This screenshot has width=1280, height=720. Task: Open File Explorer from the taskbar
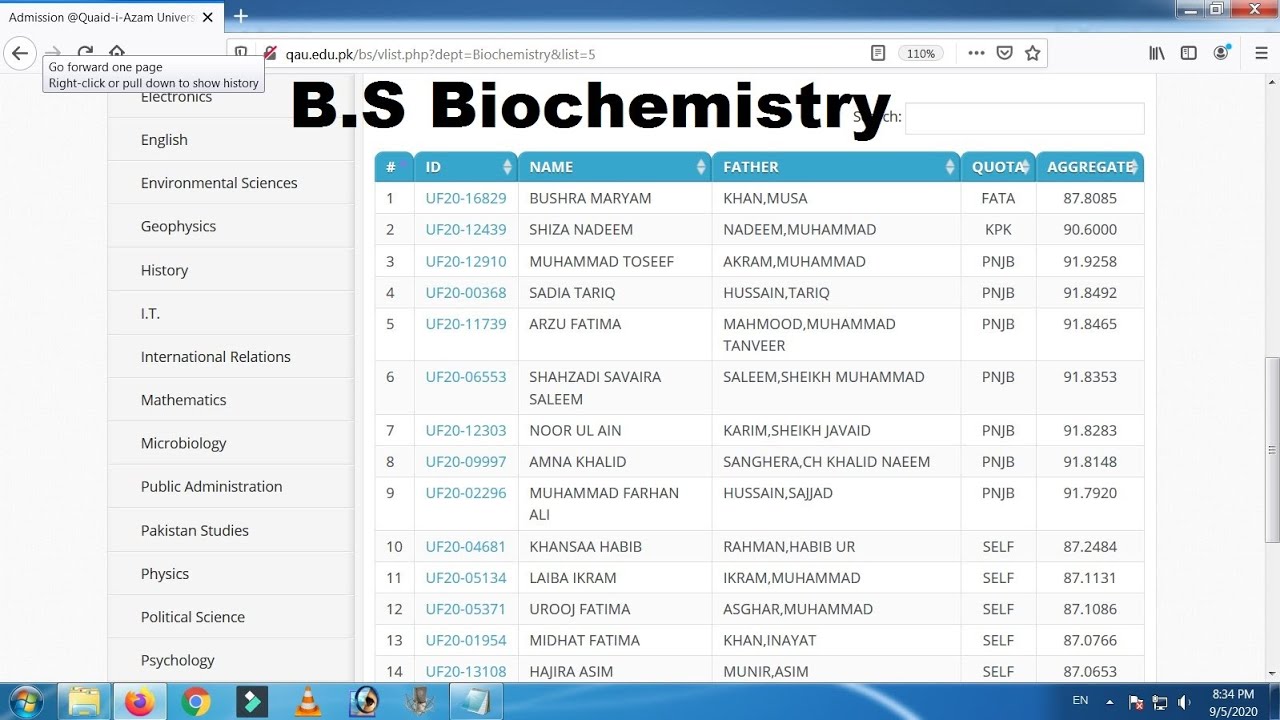tap(85, 702)
